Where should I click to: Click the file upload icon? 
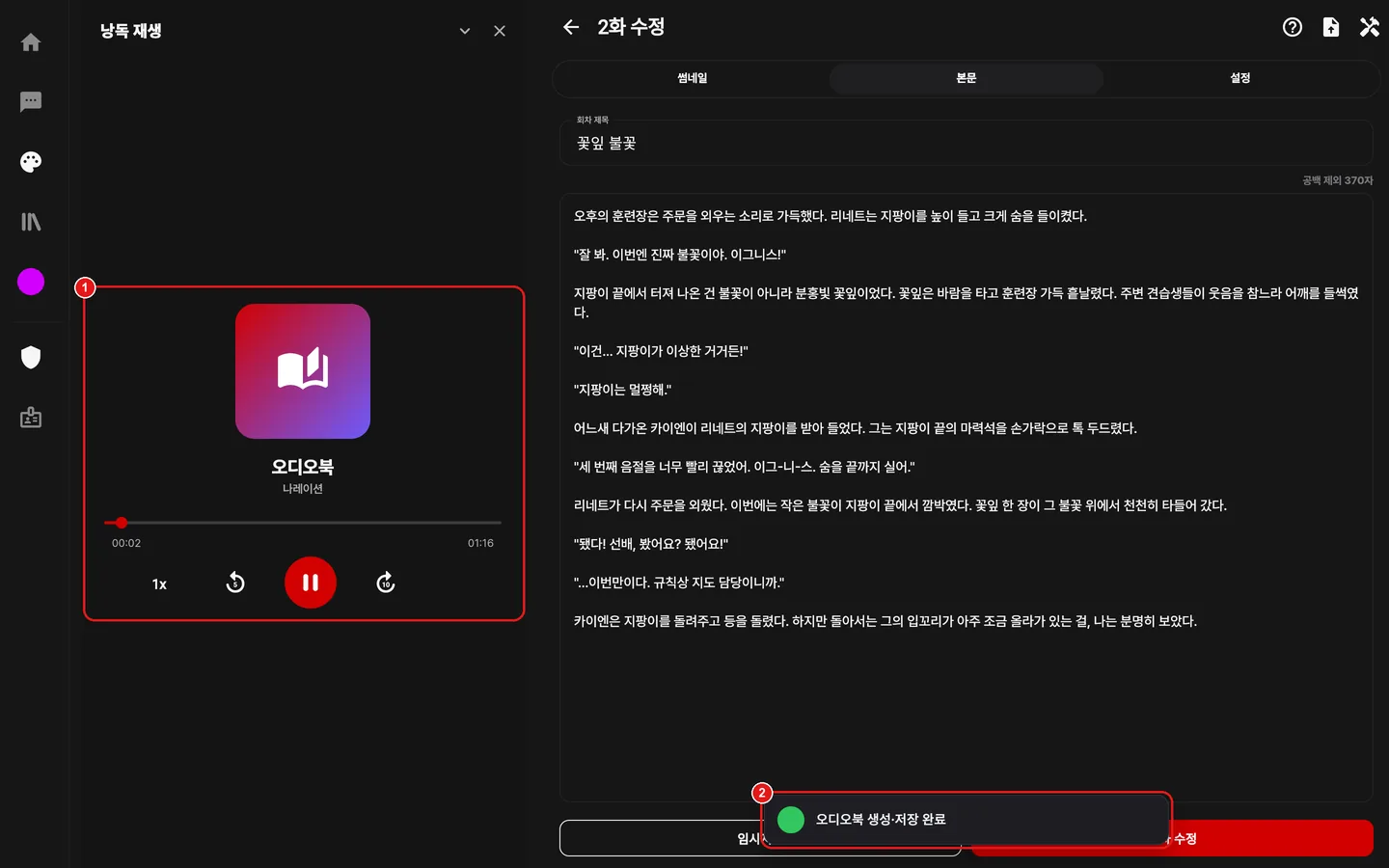click(x=1331, y=27)
